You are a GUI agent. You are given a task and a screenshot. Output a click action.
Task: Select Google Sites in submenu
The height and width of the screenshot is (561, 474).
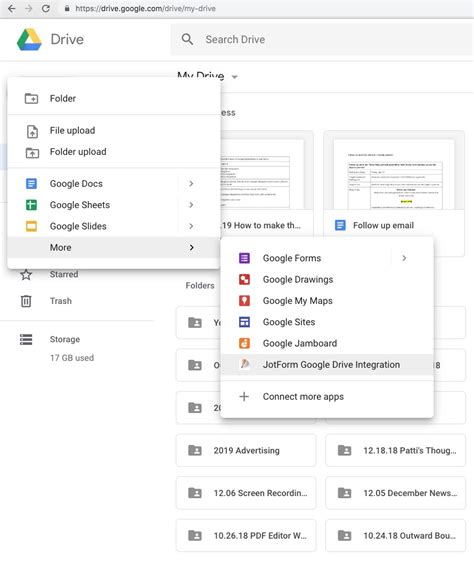pyautogui.click(x=327, y=322)
